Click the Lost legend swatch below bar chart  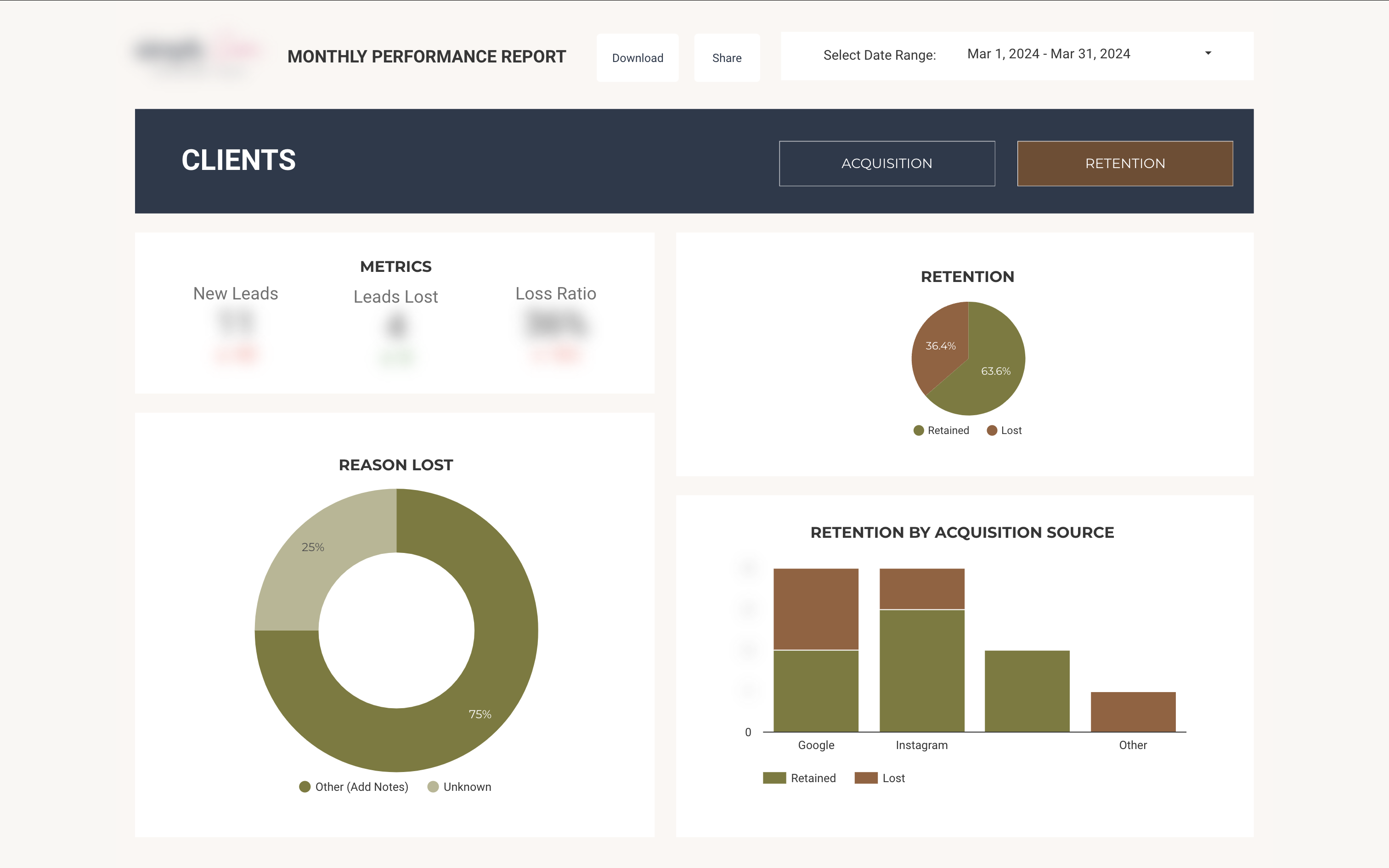866,778
